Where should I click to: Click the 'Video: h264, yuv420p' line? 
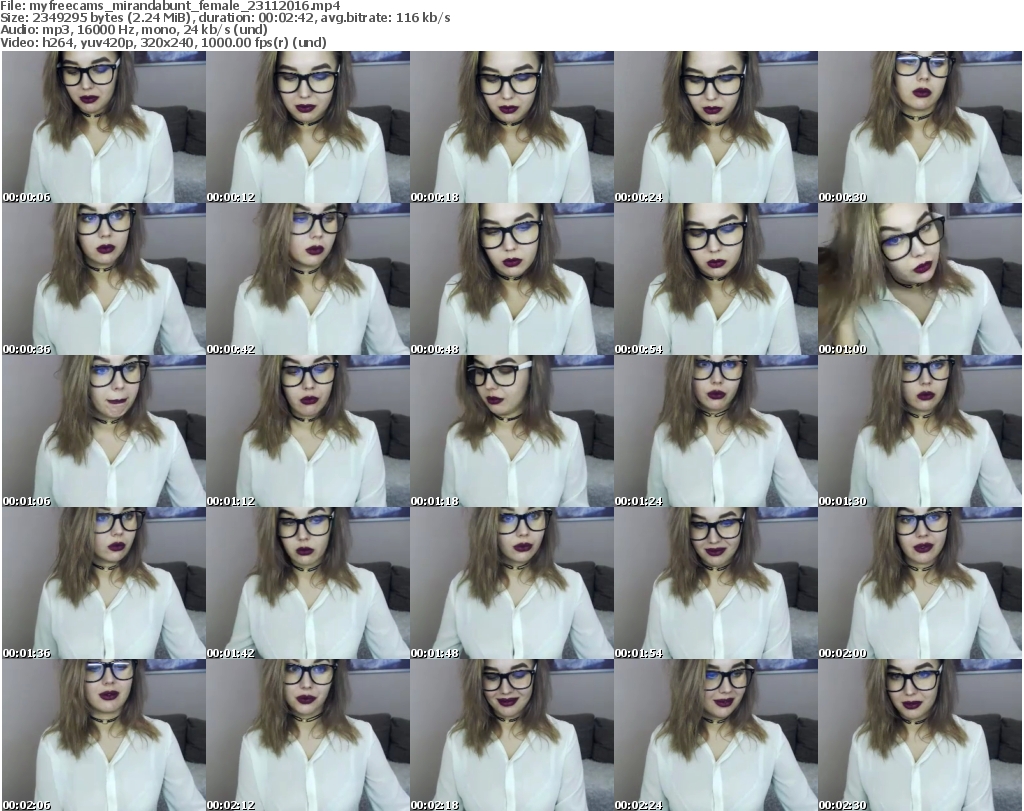tap(163, 42)
